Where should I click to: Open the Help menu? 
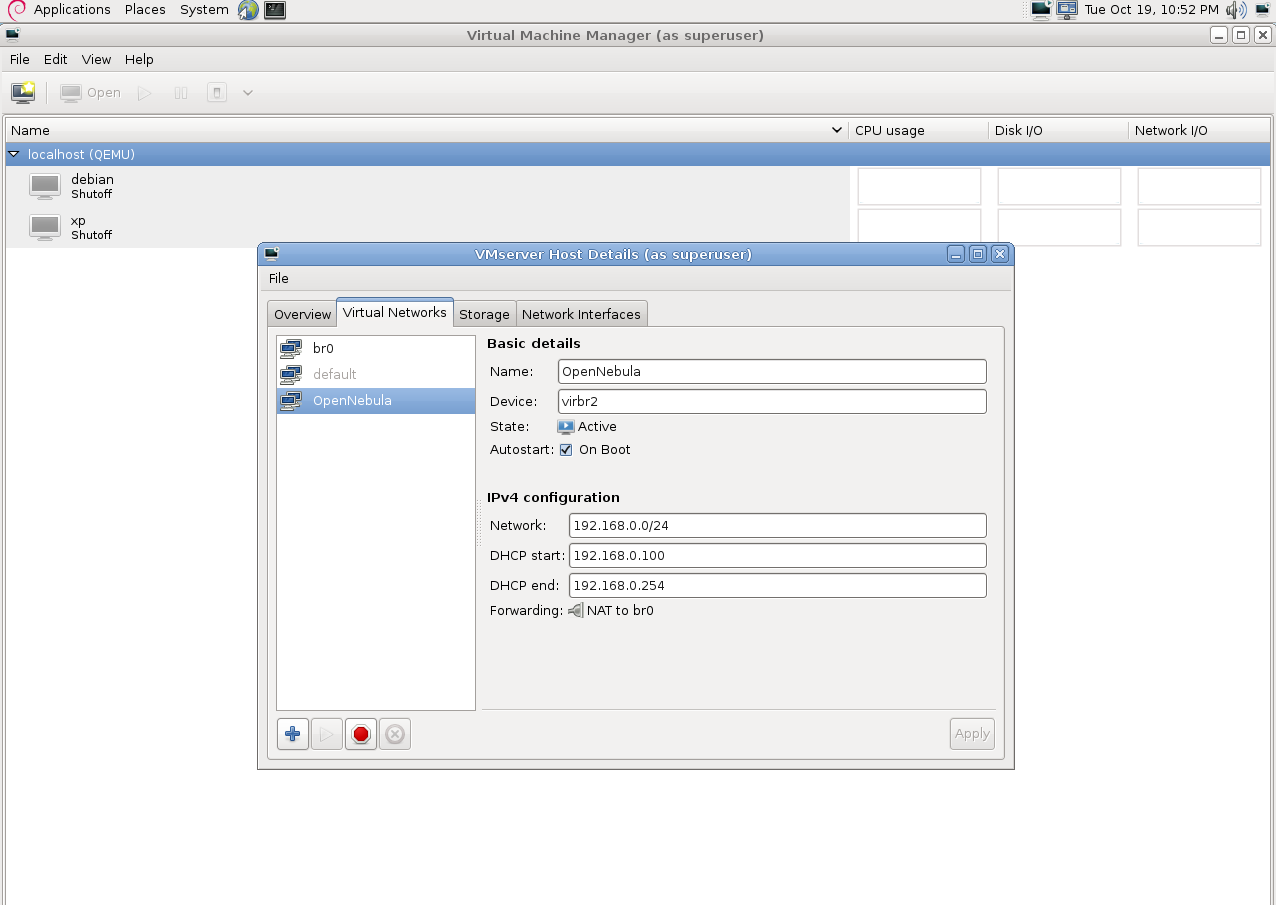pyautogui.click(x=139, y=59)
